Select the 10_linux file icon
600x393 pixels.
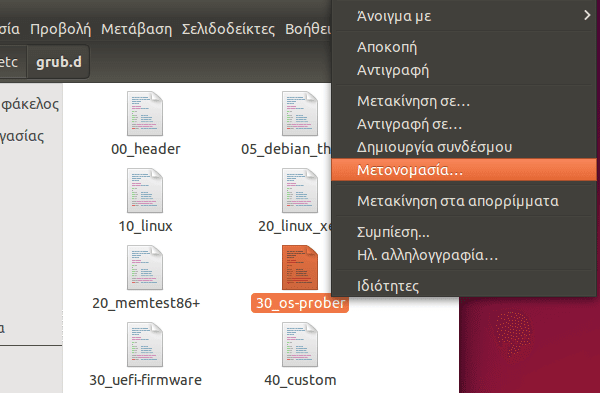pyautogui.click(x=145, y=191)
